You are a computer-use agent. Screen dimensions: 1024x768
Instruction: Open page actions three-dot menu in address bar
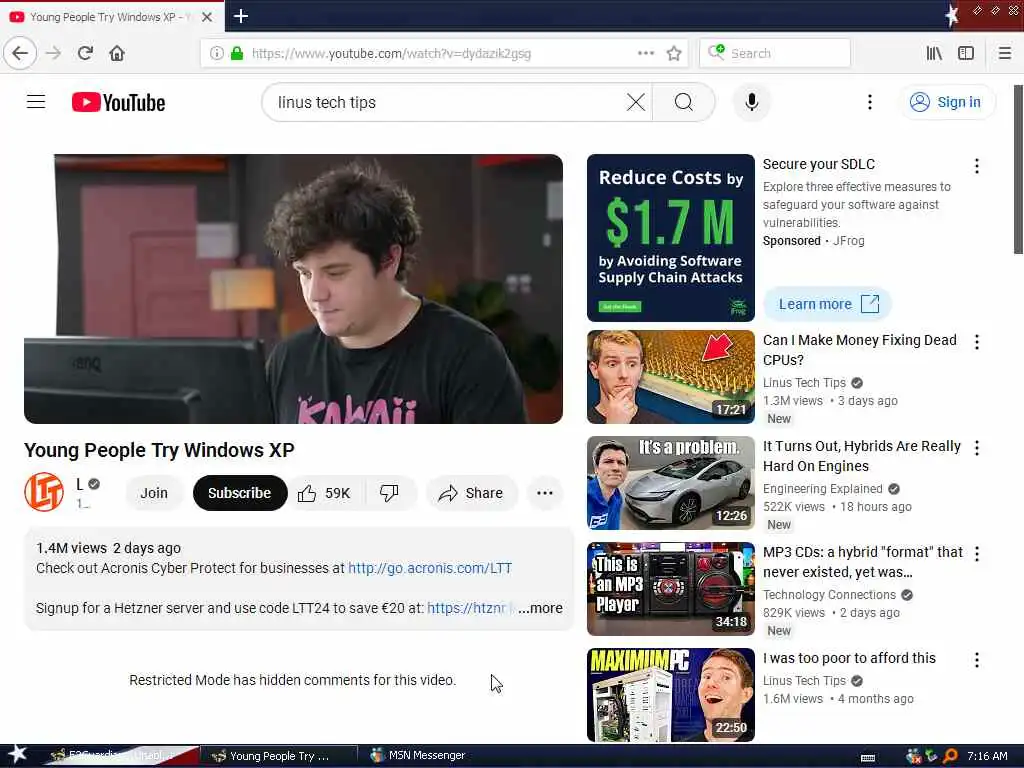coord(646,53)
